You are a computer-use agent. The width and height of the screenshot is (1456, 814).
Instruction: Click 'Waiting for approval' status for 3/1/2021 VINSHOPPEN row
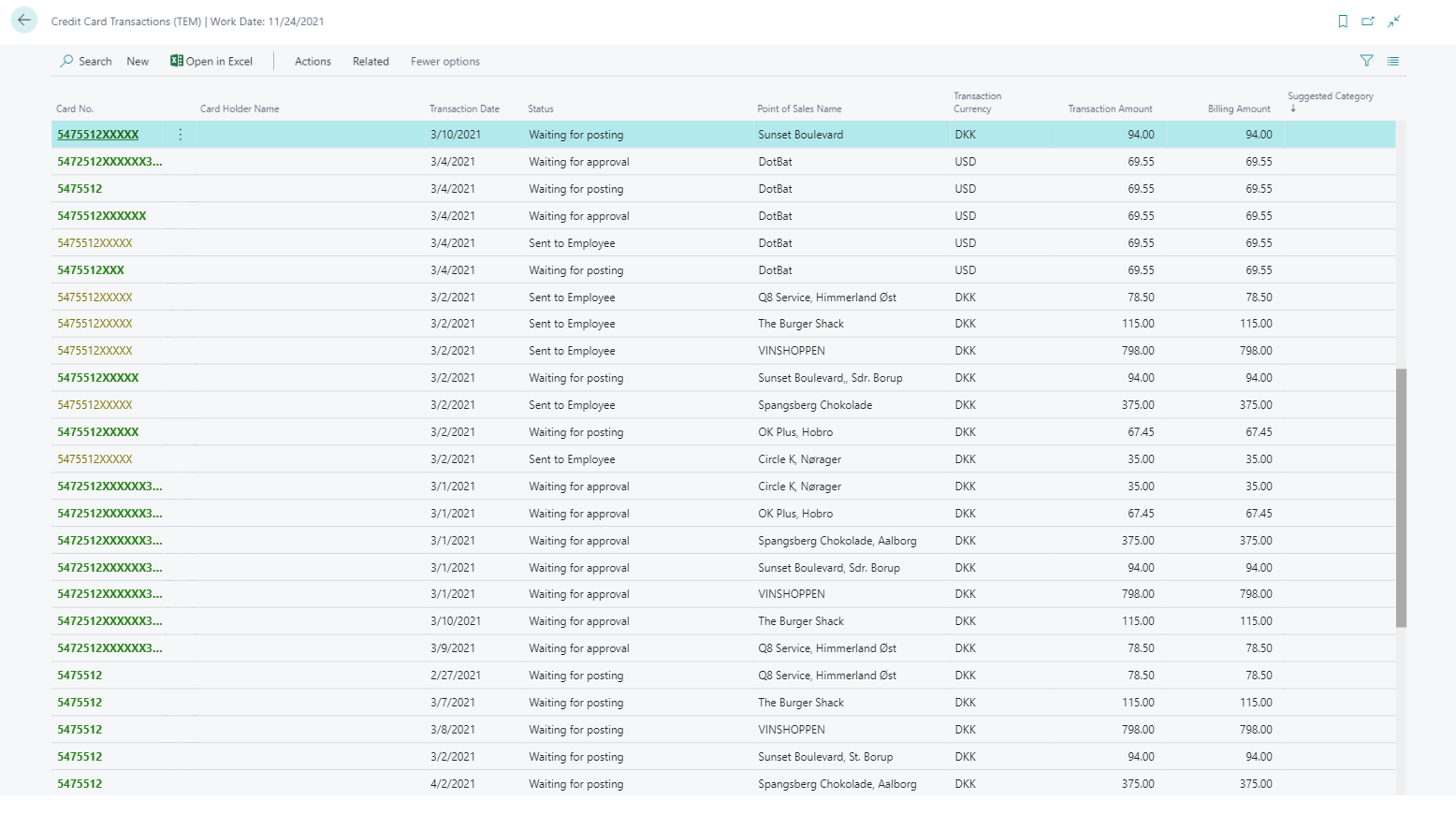point(579,594)
